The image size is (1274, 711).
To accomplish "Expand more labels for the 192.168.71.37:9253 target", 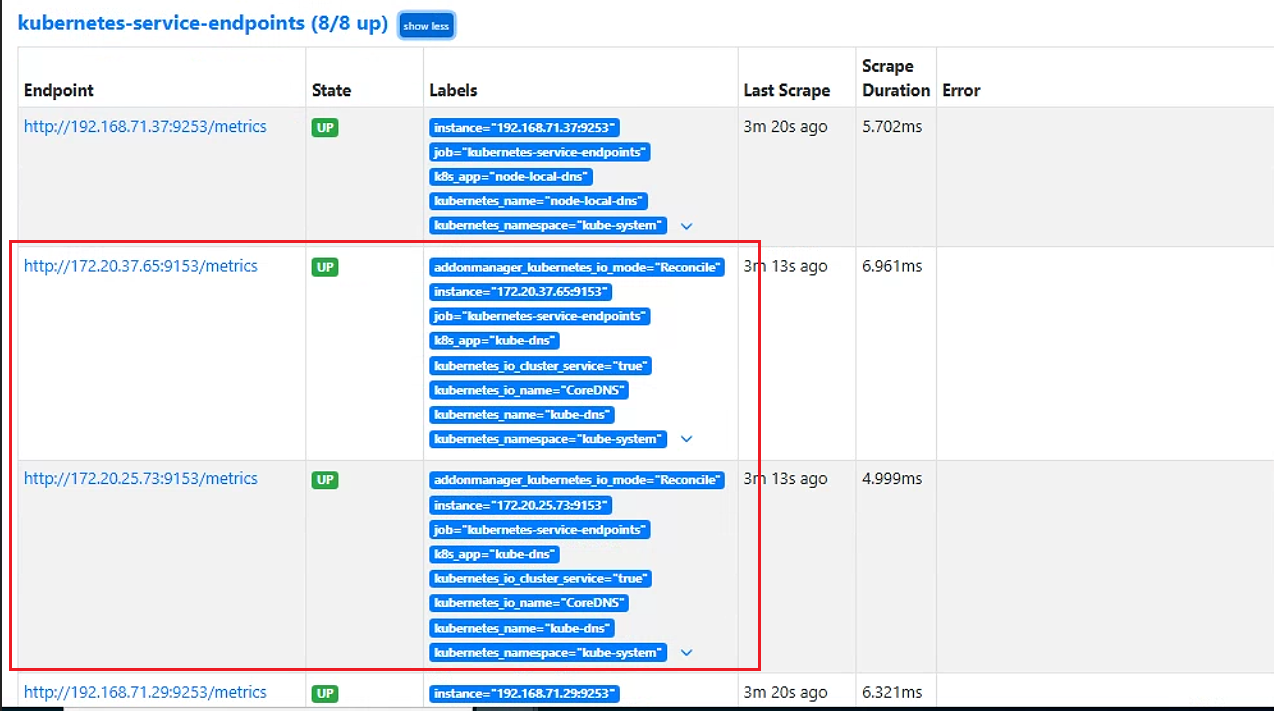I will click(x=686, y=226).
